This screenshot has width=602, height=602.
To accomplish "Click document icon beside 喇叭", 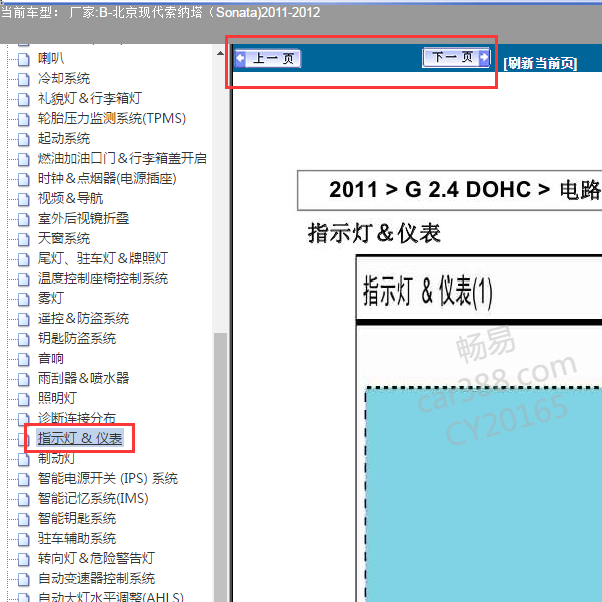I will [x=24, y=59].
